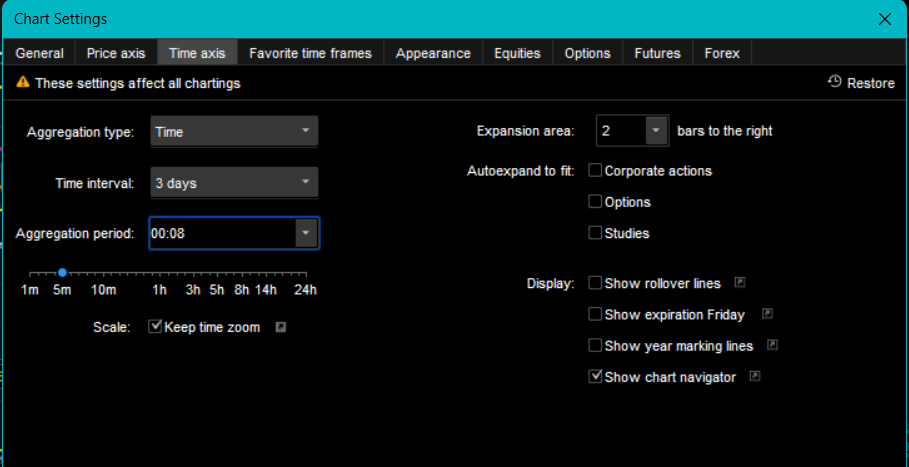Click the info icon next to Show rollover lines
This screenshot has height=467, width=909.
coord(740,283)
